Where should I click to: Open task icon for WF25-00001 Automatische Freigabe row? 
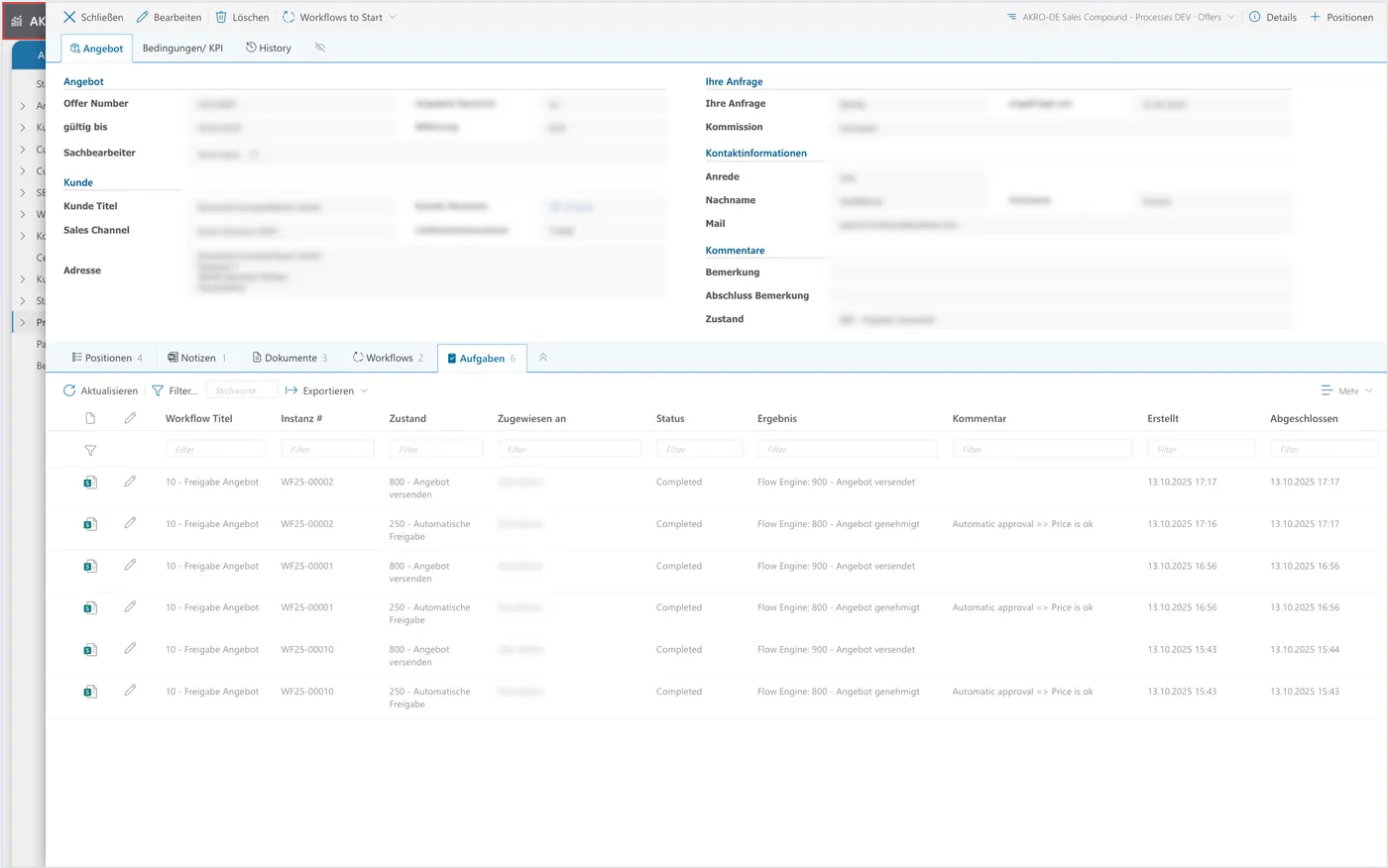90,607
